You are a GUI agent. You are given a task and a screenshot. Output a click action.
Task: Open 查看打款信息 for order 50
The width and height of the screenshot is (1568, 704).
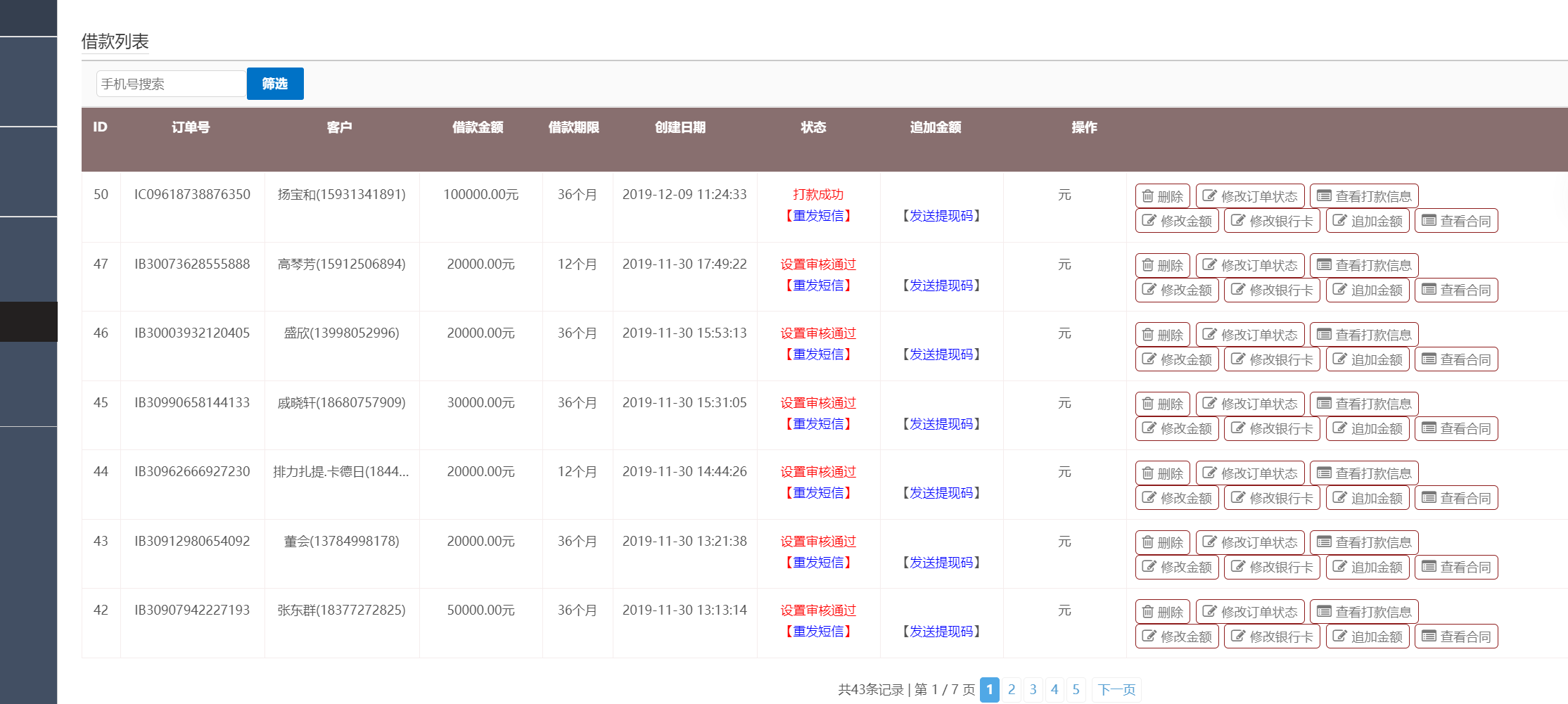pyautogui.click(x=1365, y=196)
